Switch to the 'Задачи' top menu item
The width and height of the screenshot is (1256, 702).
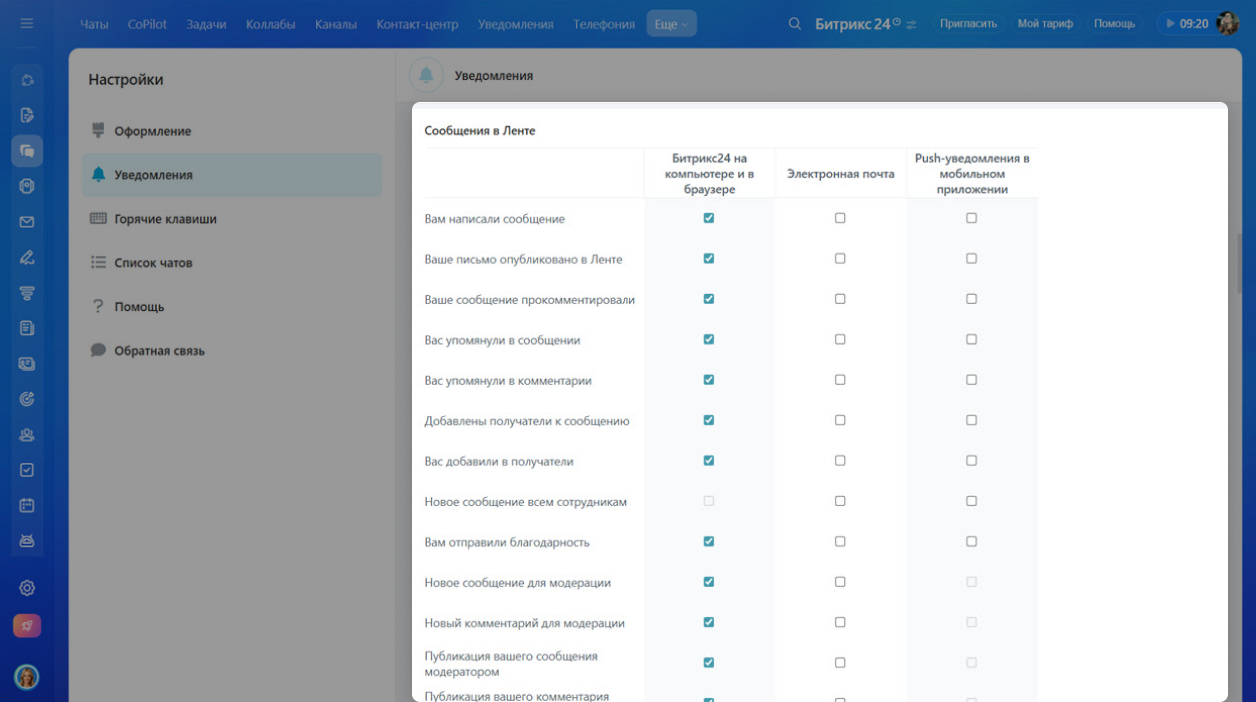(206, 24)
